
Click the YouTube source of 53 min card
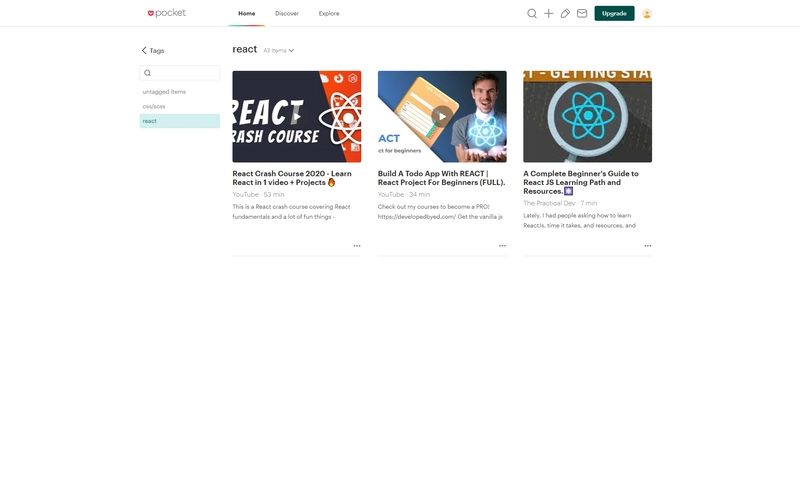point(245,194)
